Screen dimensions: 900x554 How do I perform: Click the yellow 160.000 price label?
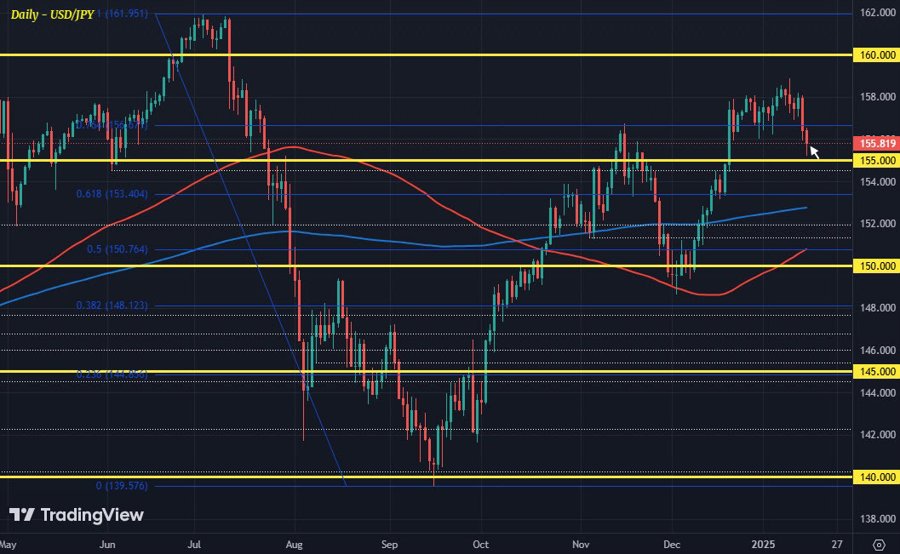coord(876,55)
